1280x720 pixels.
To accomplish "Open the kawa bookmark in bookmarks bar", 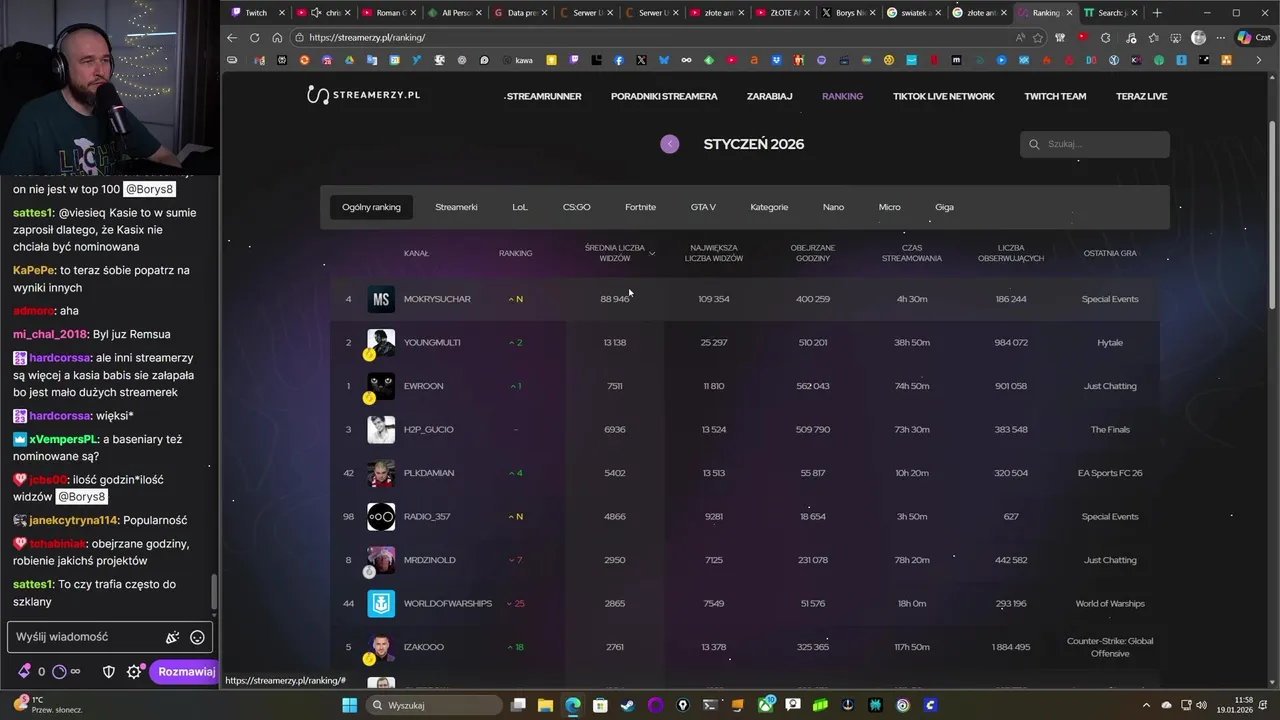I will pyautogui.click(x=518, y=60).
